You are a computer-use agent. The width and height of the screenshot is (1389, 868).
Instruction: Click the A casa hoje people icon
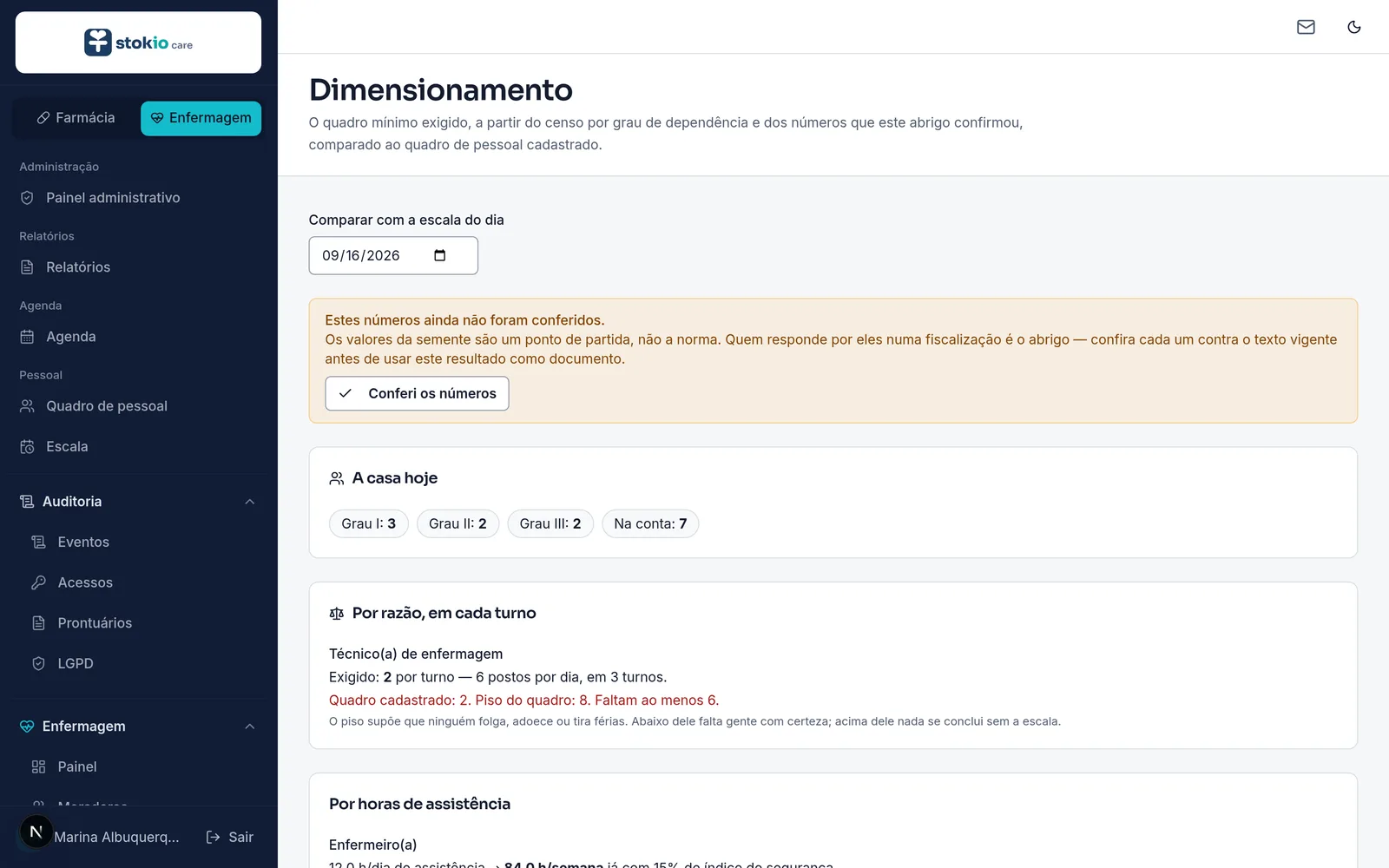click(x=337, y=478)
